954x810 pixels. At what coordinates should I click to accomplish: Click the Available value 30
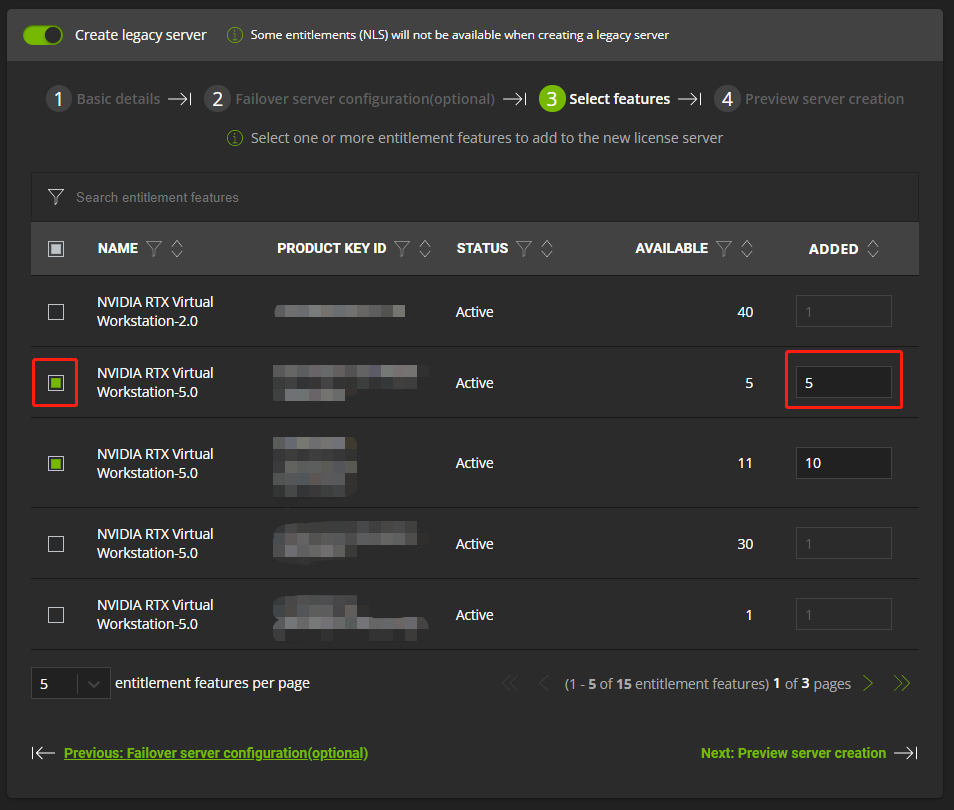[x=745, y=544]
